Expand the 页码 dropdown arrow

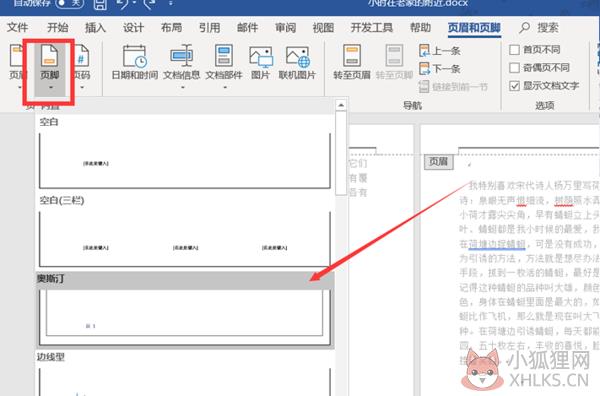[82, 88]
